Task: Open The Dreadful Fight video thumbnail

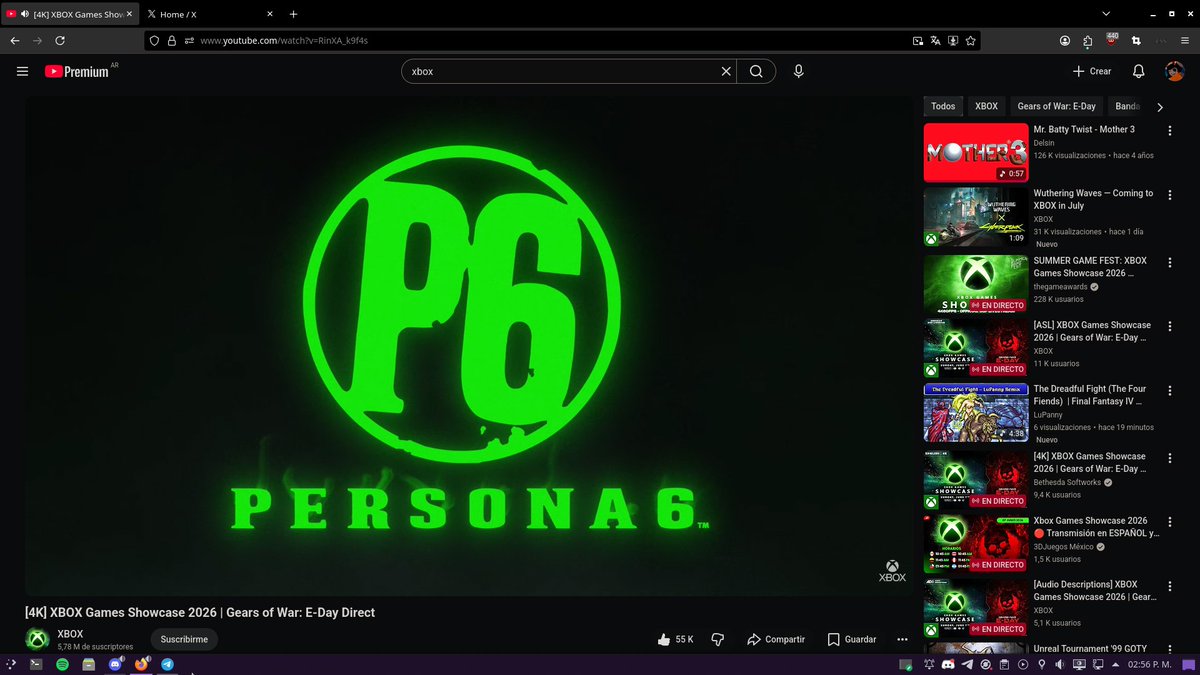Action: click(976, 413)
